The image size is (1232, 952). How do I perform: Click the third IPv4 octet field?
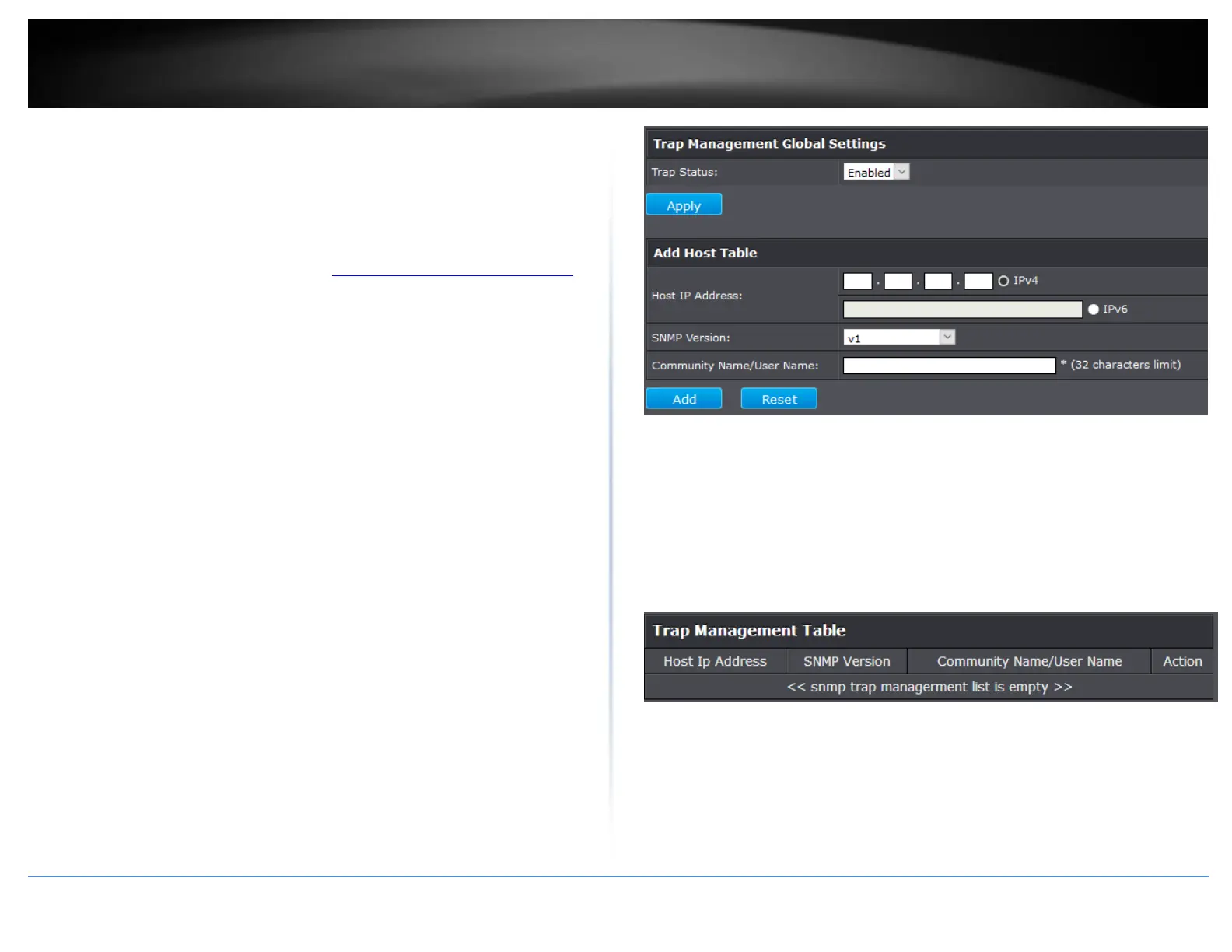tap(938, 281)
